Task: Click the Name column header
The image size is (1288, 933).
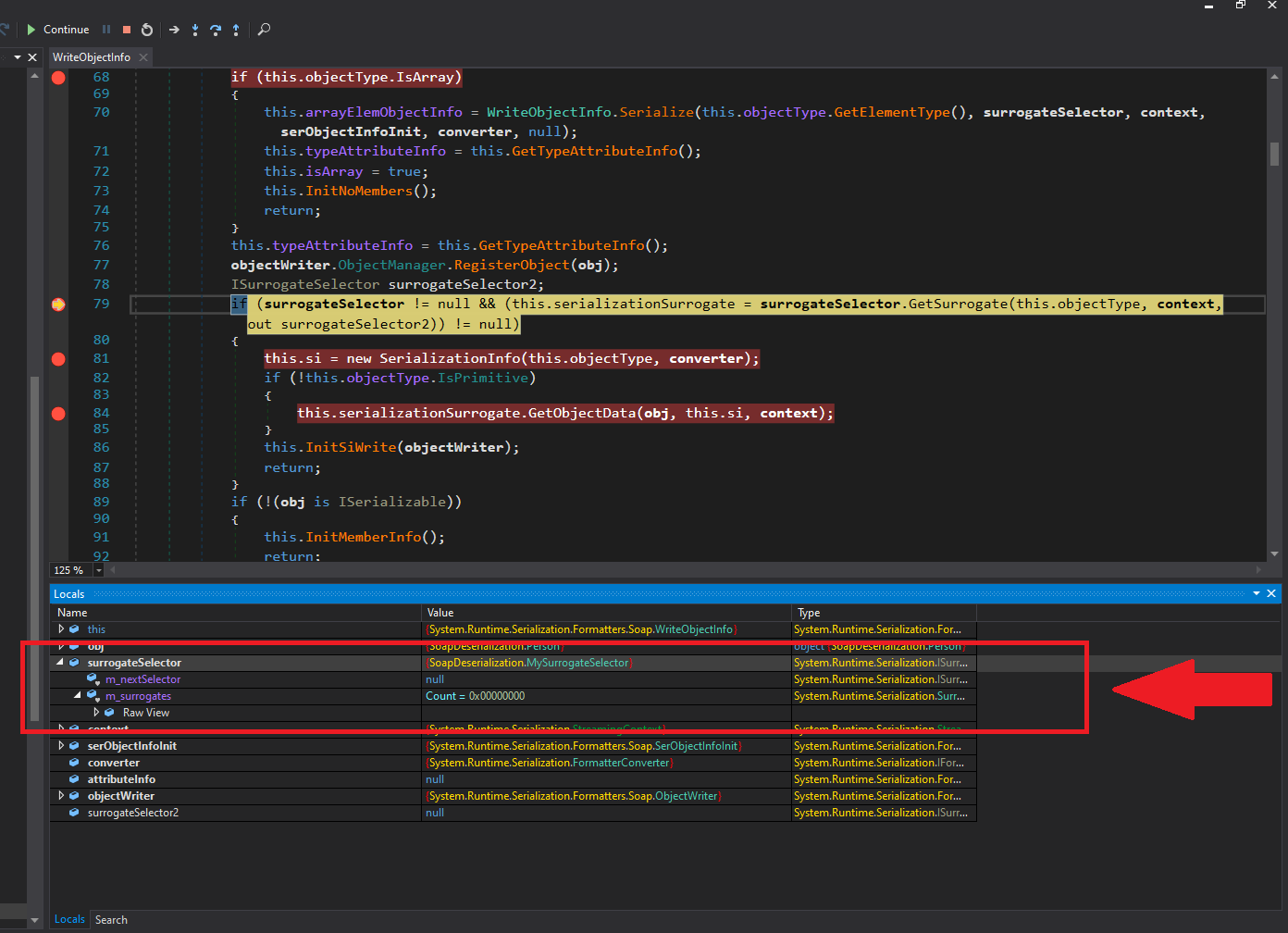Action: [x=236, y=613]
